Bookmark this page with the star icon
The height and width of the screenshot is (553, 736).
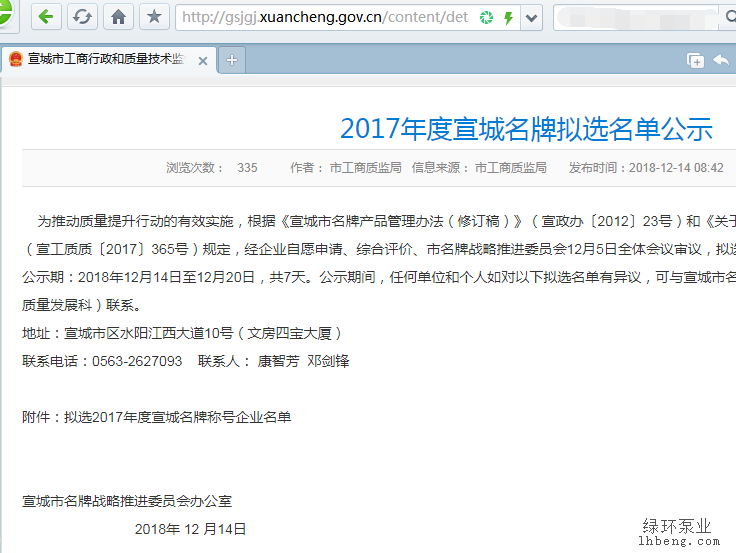coord(153,17)
